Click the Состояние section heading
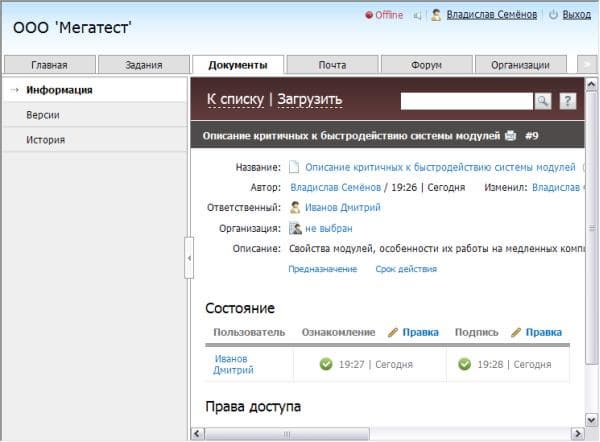The height and width of the screenshot is (442, 600). (240, 308)
